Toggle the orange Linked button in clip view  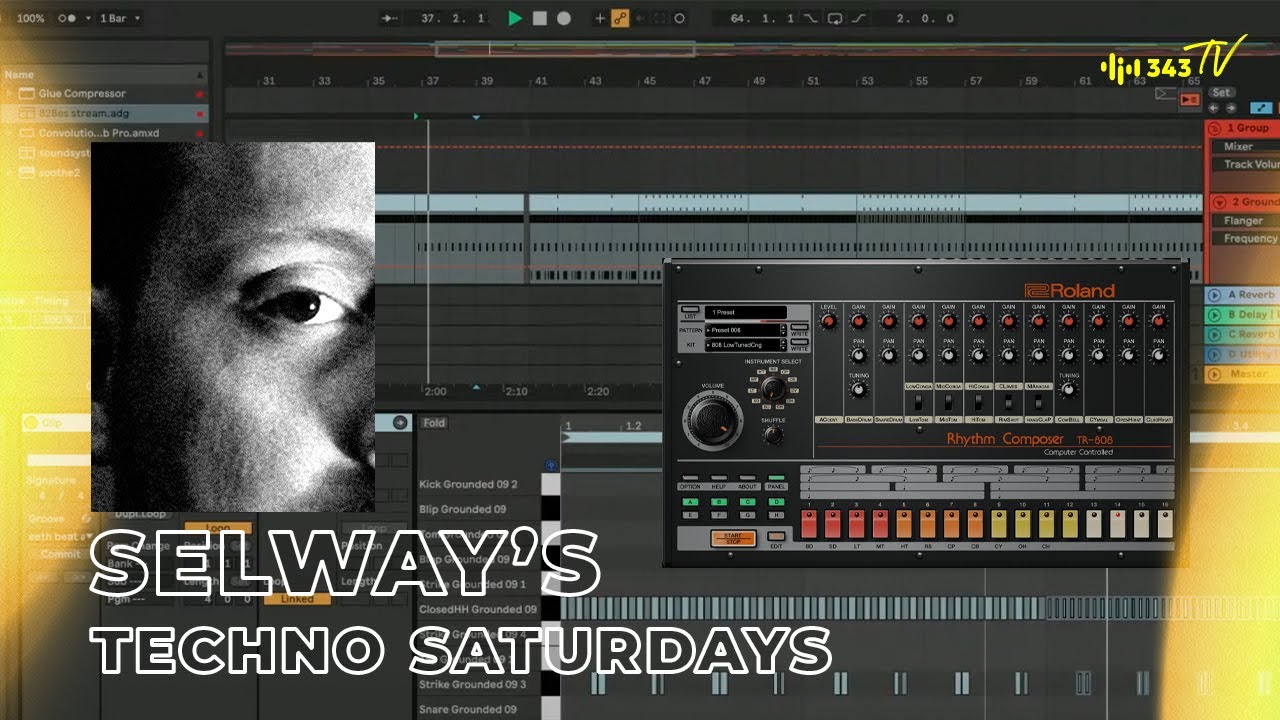[296, 599]
